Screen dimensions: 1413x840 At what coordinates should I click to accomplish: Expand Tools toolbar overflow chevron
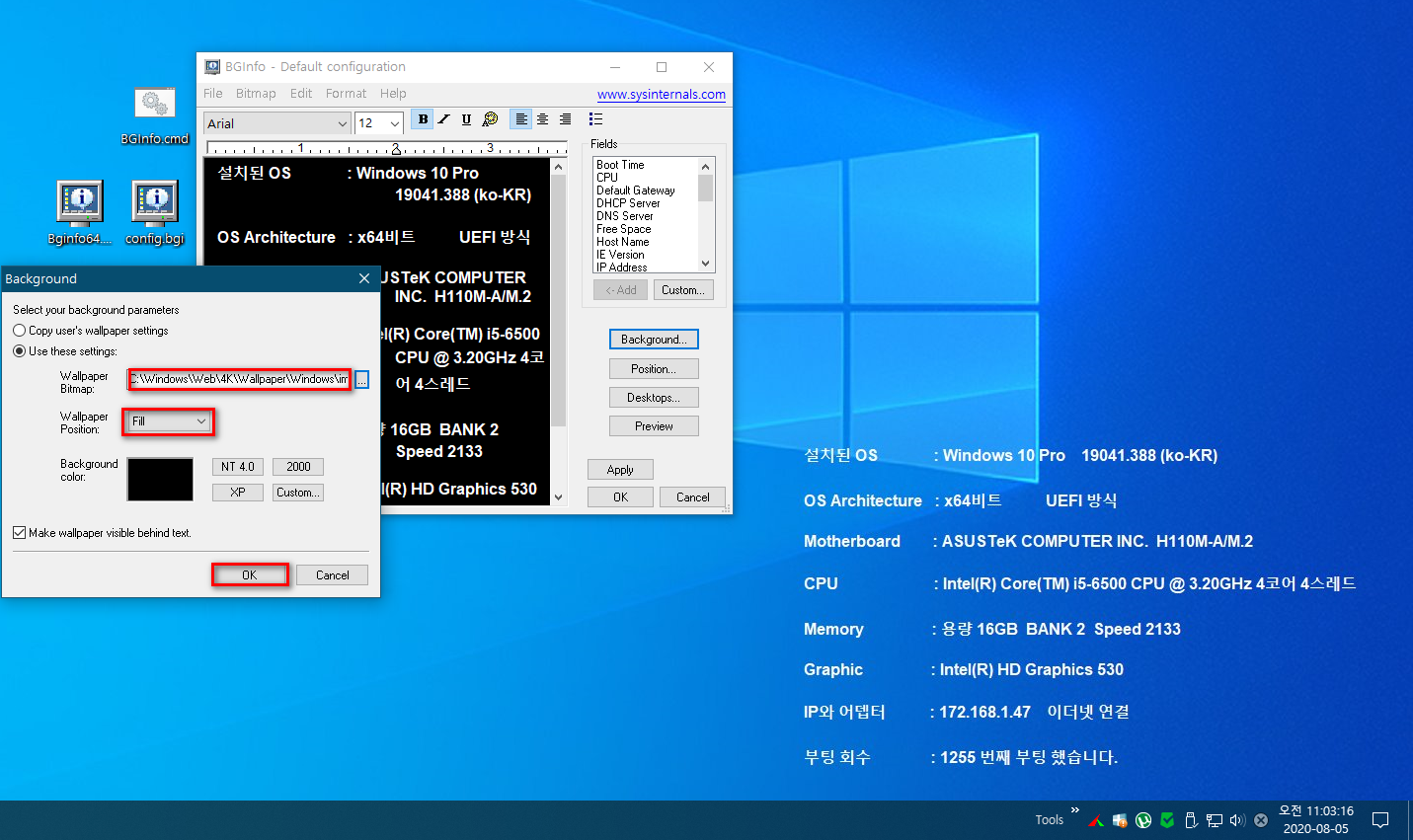coord(1074,811)
